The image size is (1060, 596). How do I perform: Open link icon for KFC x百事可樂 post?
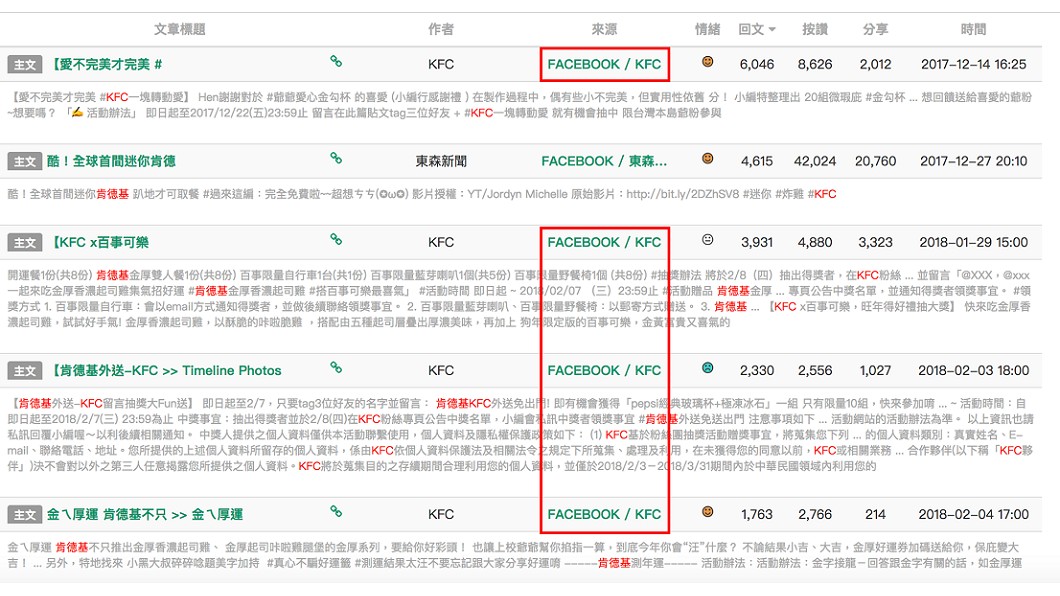tap(336, 239)
